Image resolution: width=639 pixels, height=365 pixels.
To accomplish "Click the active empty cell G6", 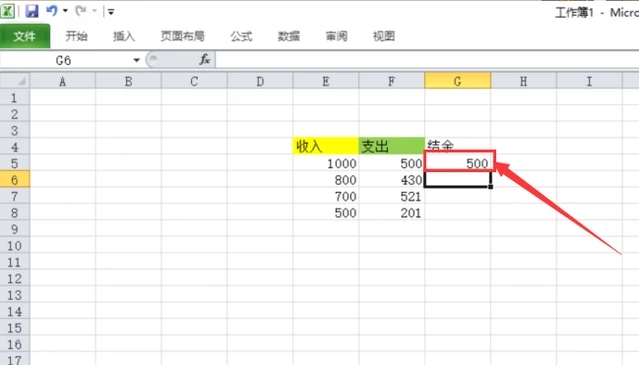I will coord(458,179).
